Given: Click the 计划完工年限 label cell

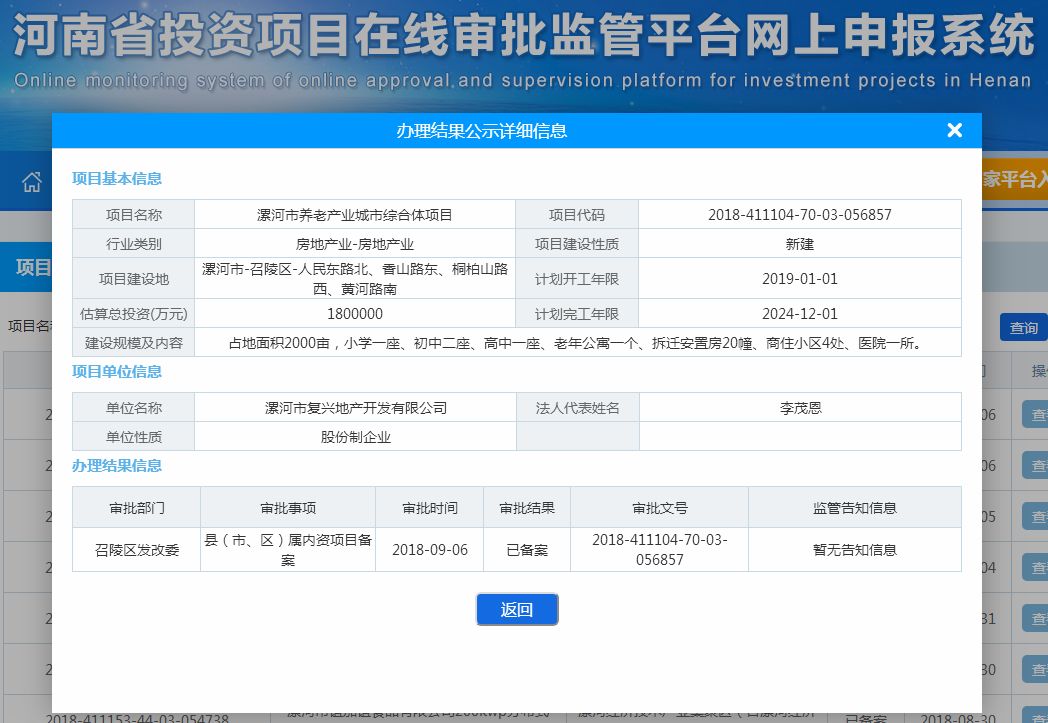Looking at the screenshot, I should tap(577, 313).
